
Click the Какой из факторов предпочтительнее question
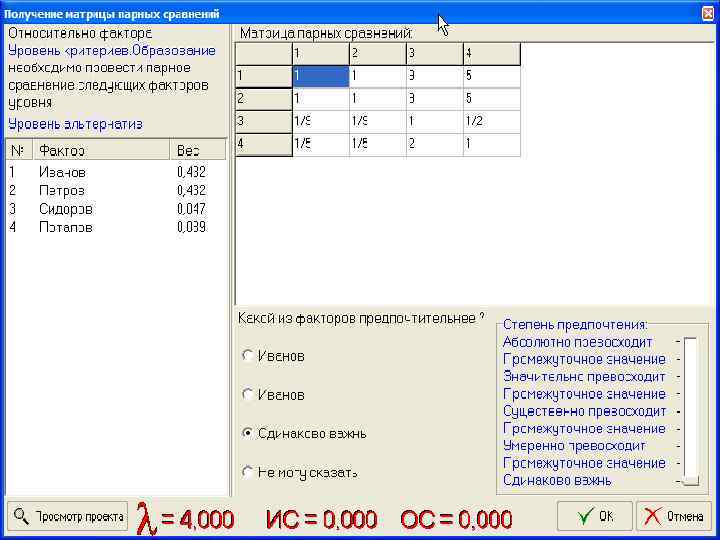361,318
